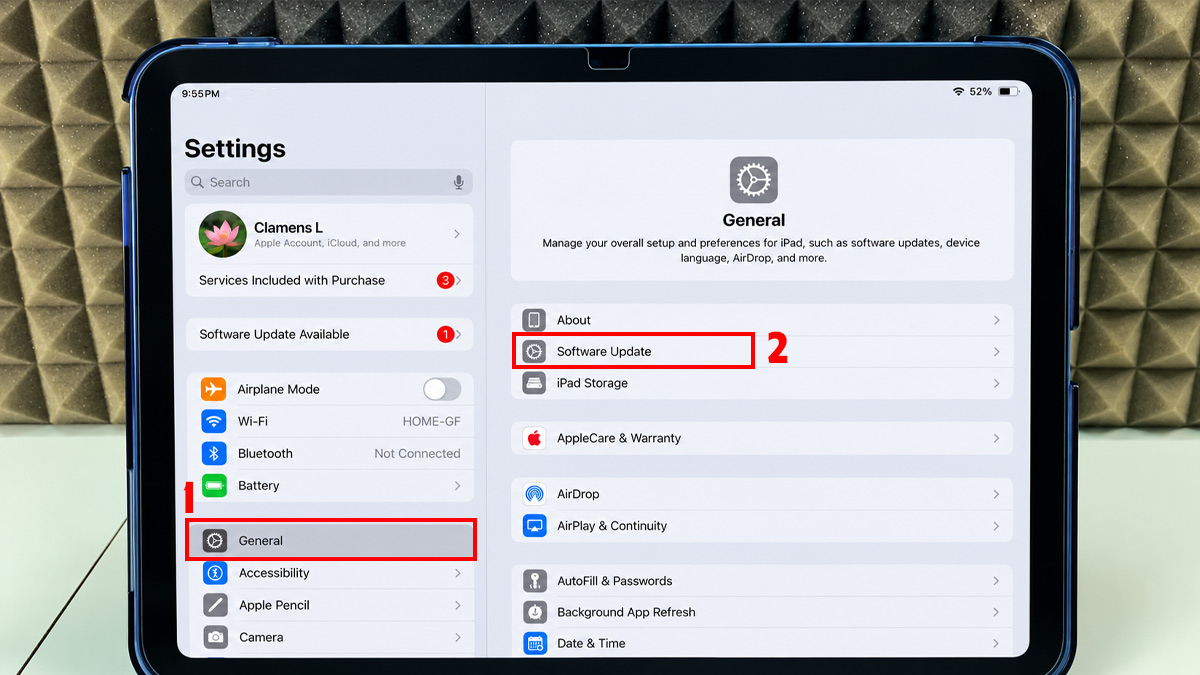Tap the Camera icon in sidebar

point(215,637)
